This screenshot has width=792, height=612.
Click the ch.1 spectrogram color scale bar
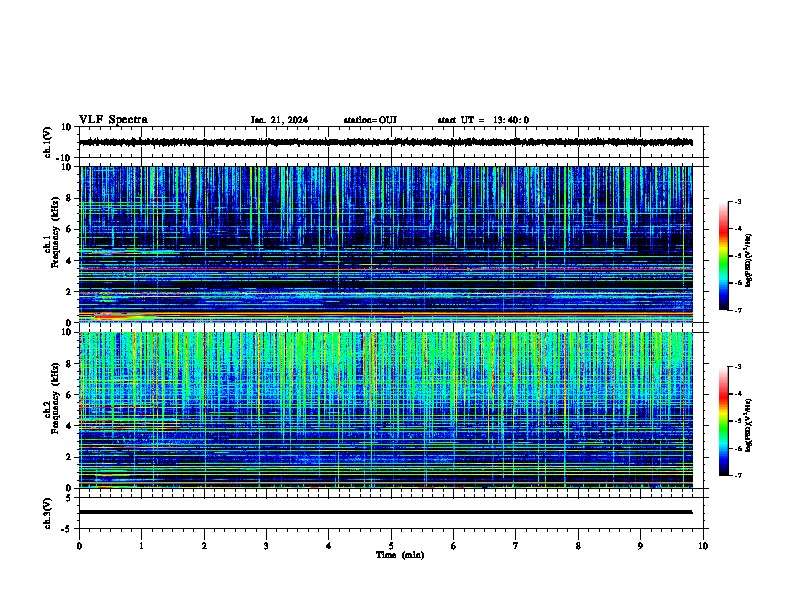tap(724, 256)
